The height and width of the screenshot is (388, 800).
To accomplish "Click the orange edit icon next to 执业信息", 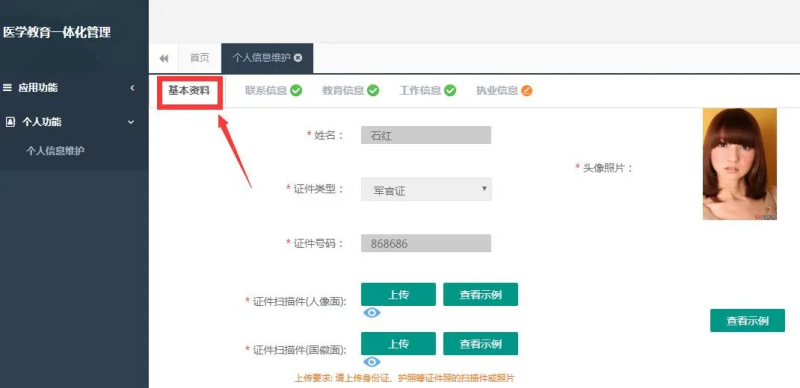I will (527, 91).
